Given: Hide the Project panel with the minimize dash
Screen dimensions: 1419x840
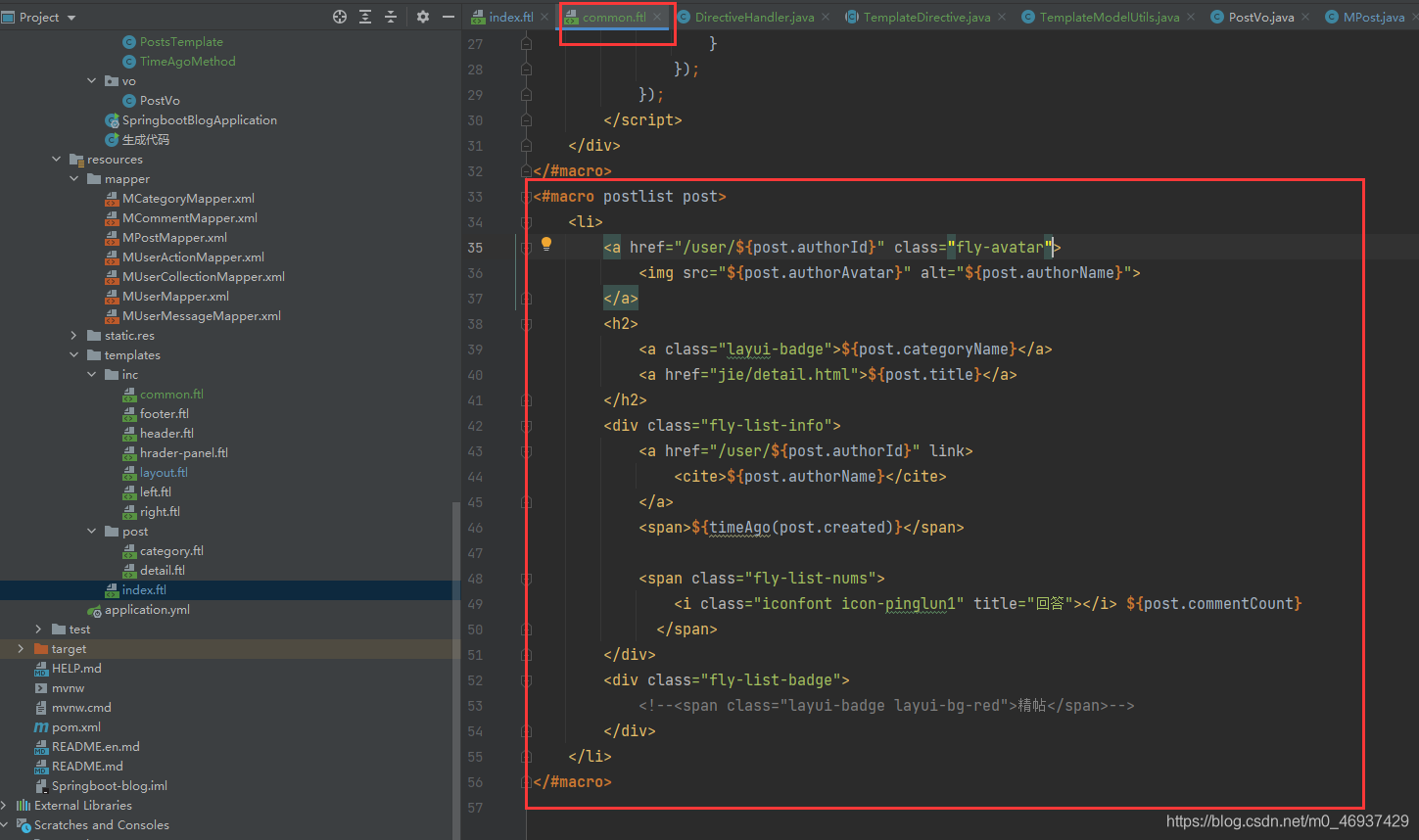Looking at the screenshot, I should pyautogui.click(x=449, y=17).
